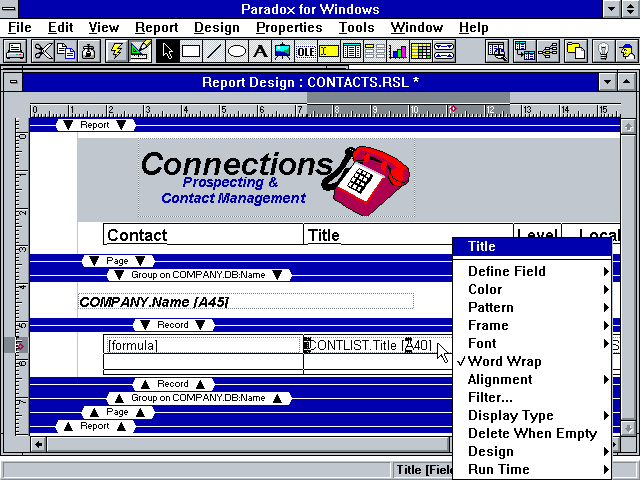Open the View menu
Viewport: 640px width, 480px height.
pyautogui.click(x=104, y=27)
